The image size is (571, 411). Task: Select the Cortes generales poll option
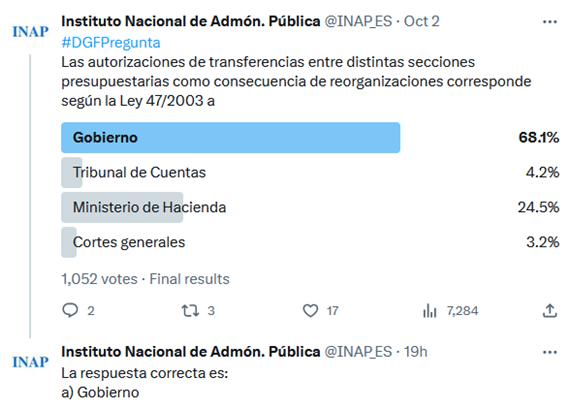(310, 242)
